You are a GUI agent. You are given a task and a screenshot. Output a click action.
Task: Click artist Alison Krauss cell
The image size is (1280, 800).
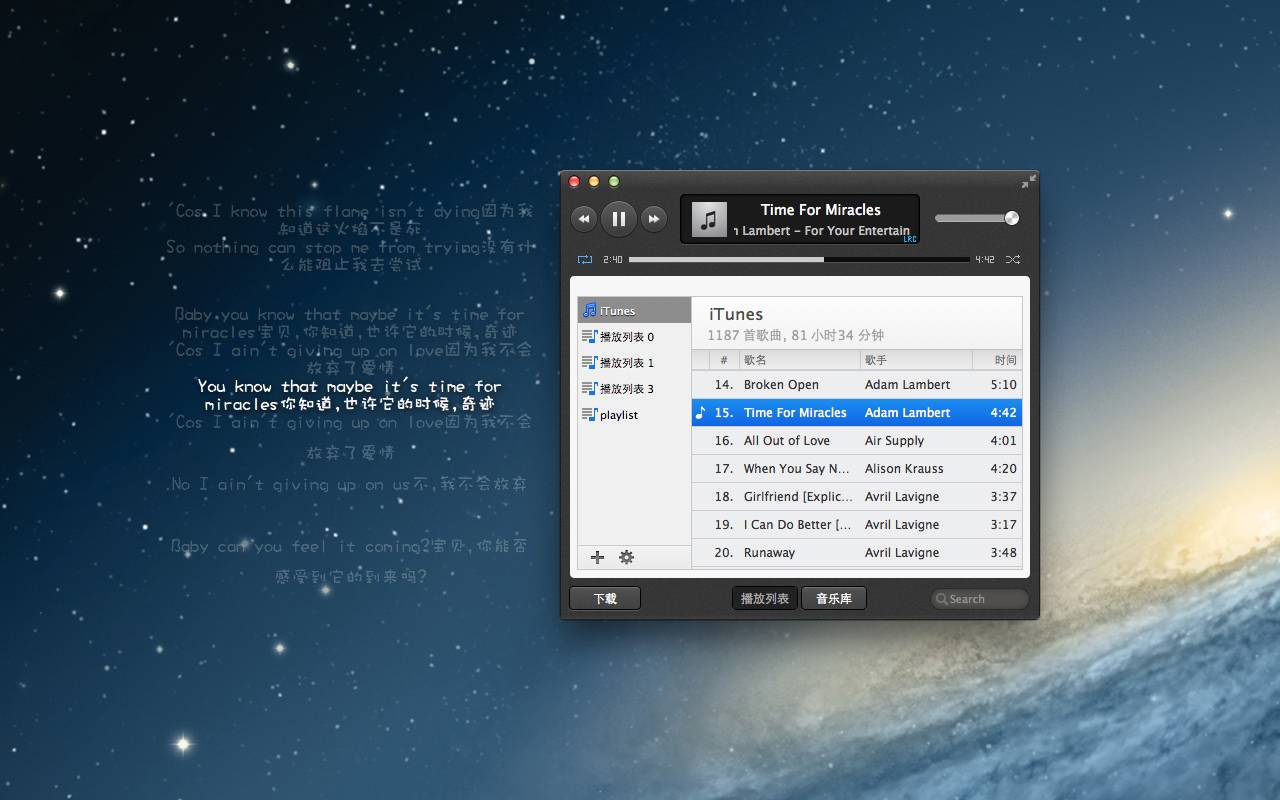coord(904,468)
